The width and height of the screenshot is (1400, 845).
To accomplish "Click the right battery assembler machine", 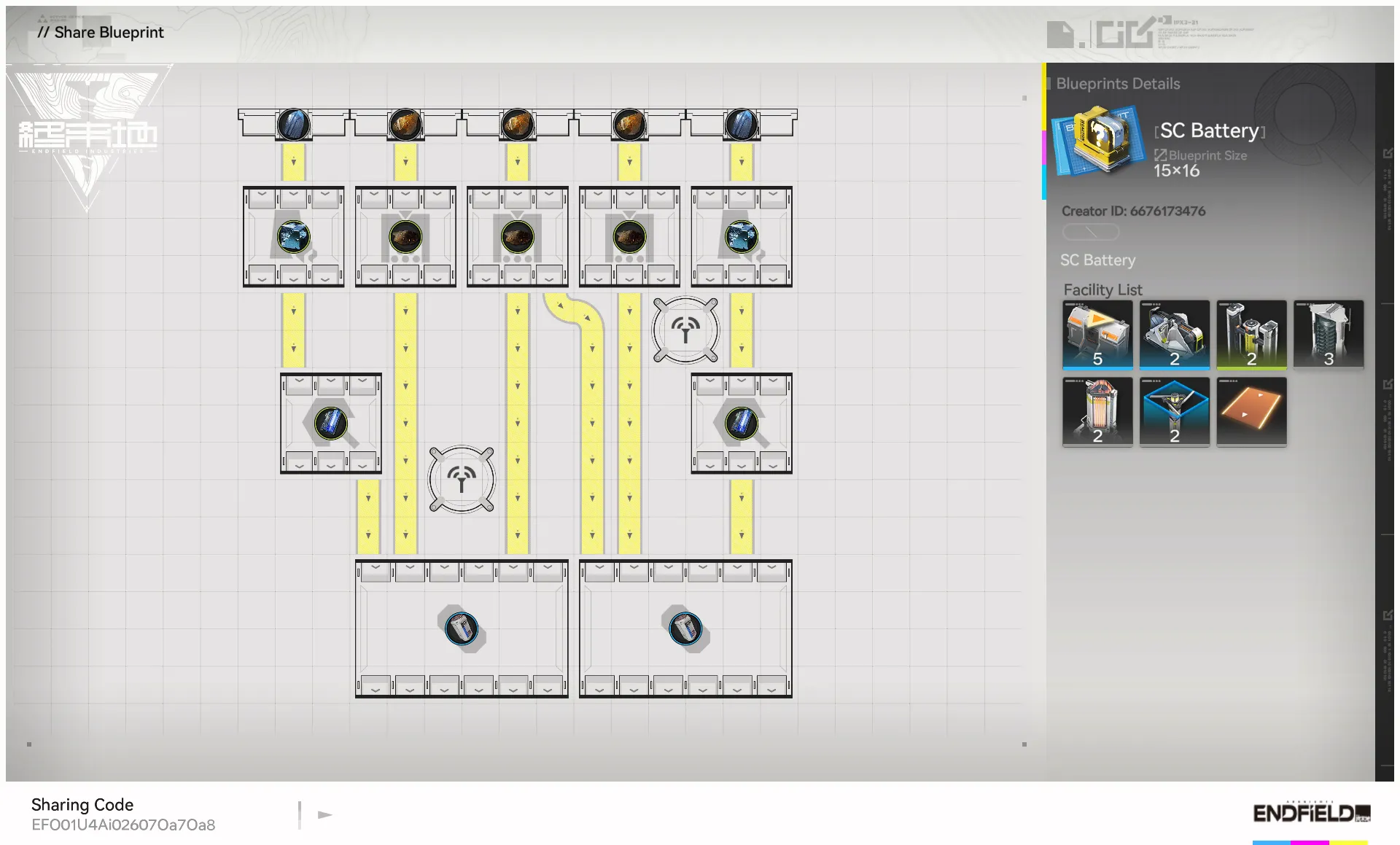I will pyautogui.click(x=685, y=628).
